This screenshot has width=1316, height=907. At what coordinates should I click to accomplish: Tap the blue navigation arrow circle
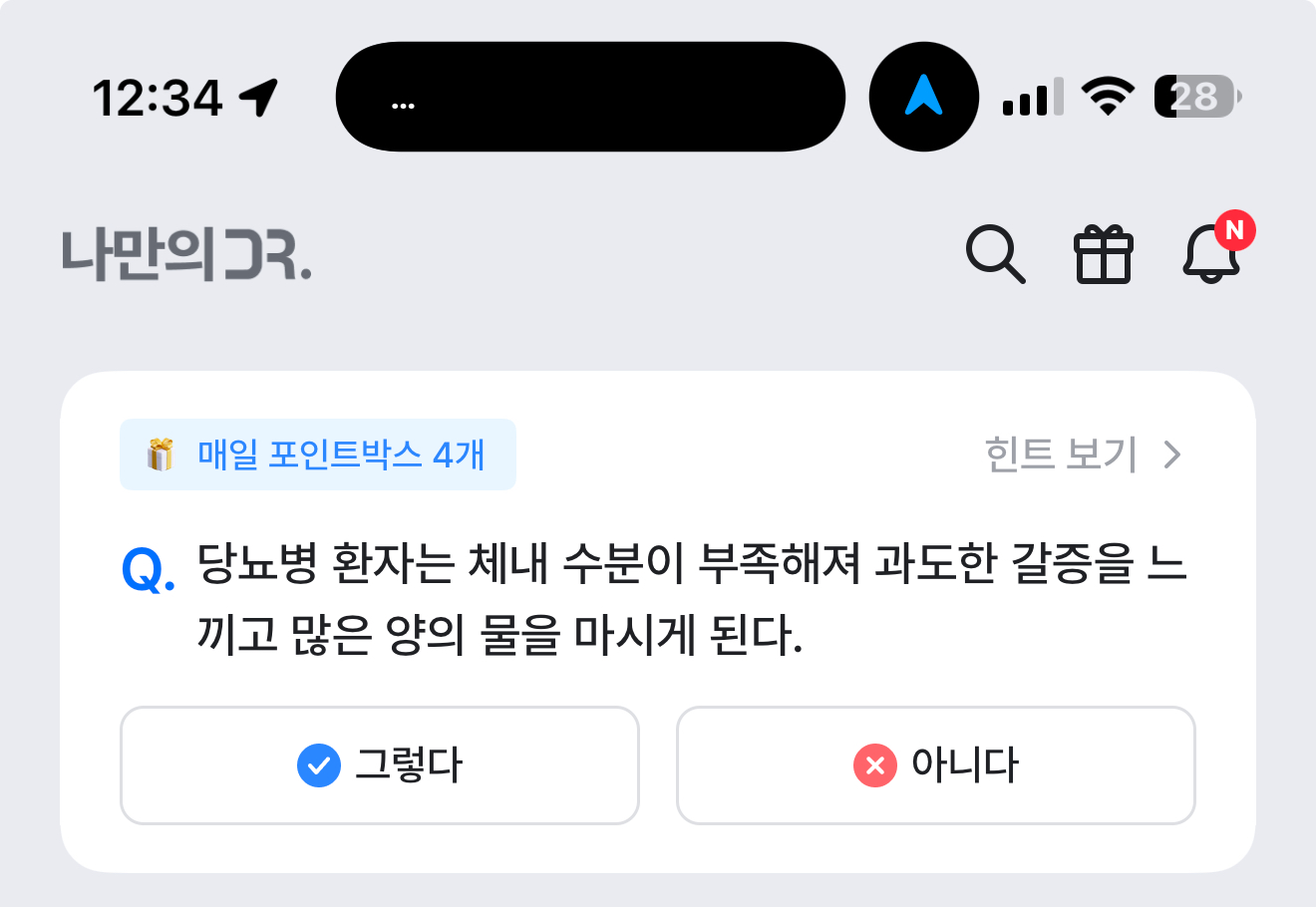(924, 97)
